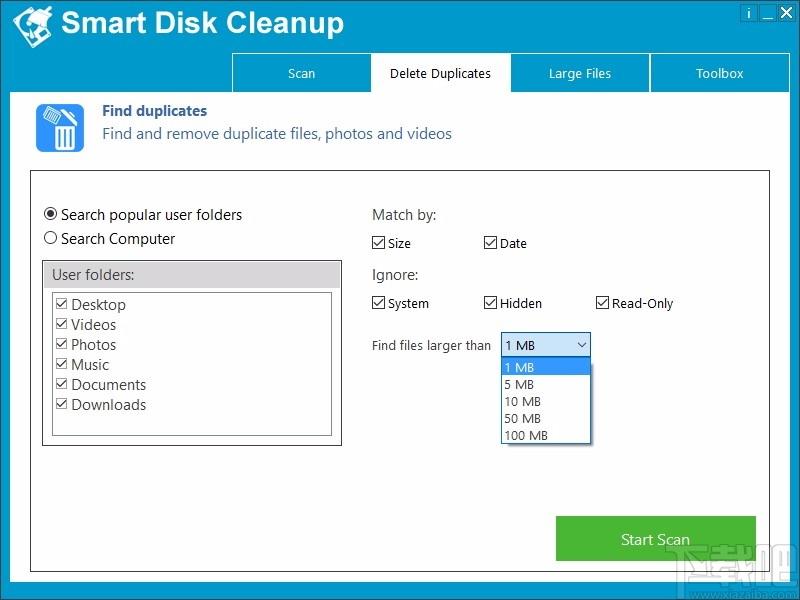The height and width of the screenshot is (600, 800).
Task: Pick 5 MB in the size list
Action: [x=546, y=384]
